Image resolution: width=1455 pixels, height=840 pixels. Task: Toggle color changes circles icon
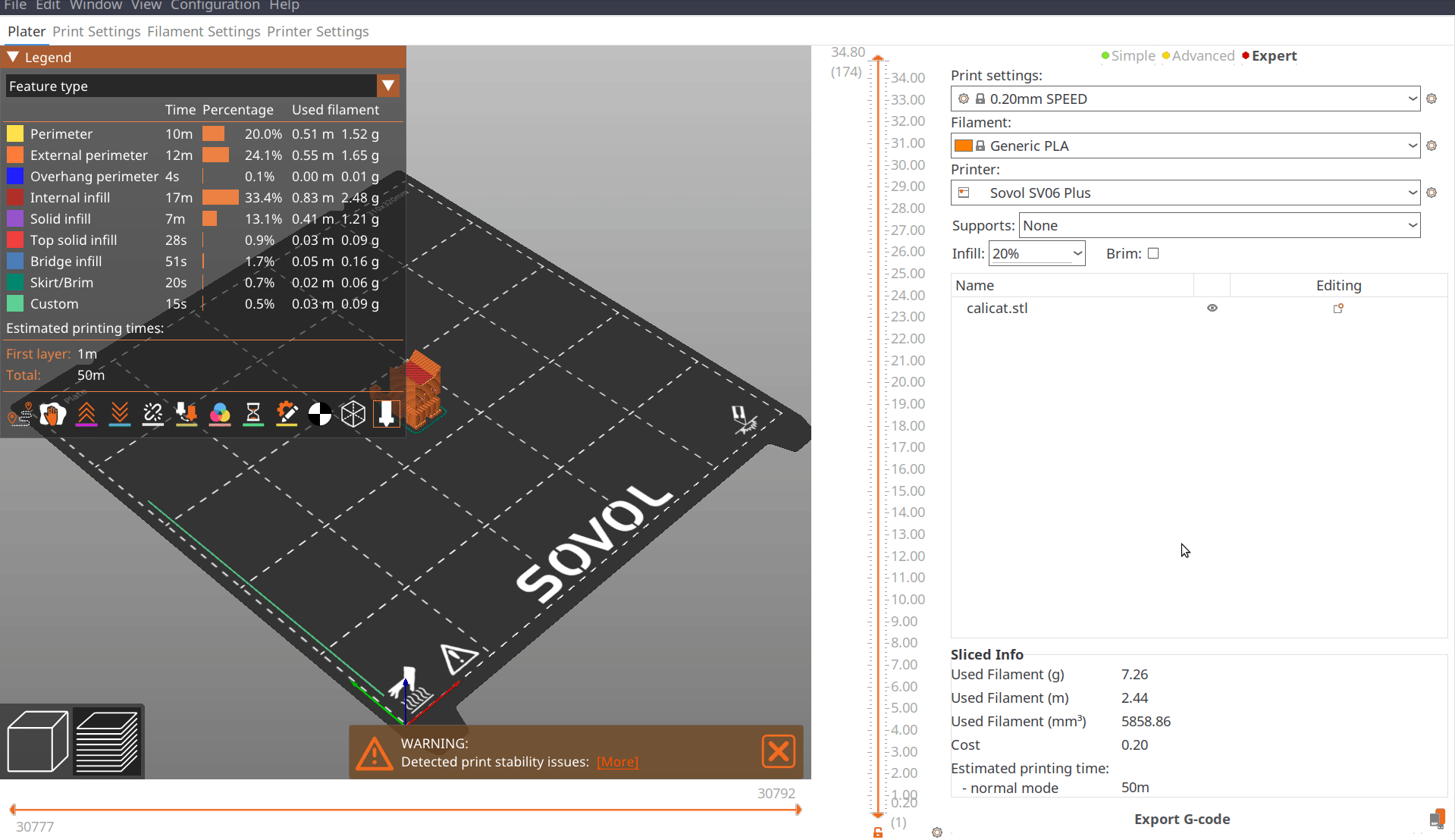click(220, 414)
